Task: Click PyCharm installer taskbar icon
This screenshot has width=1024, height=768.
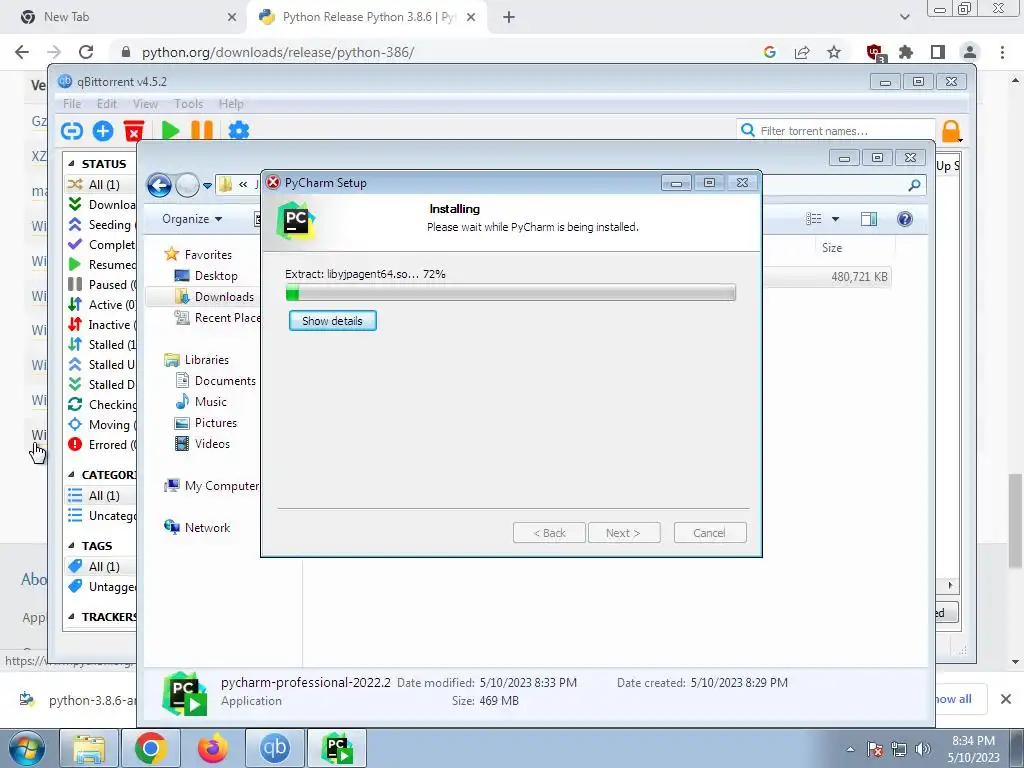Action: click(x=337, y=748)
